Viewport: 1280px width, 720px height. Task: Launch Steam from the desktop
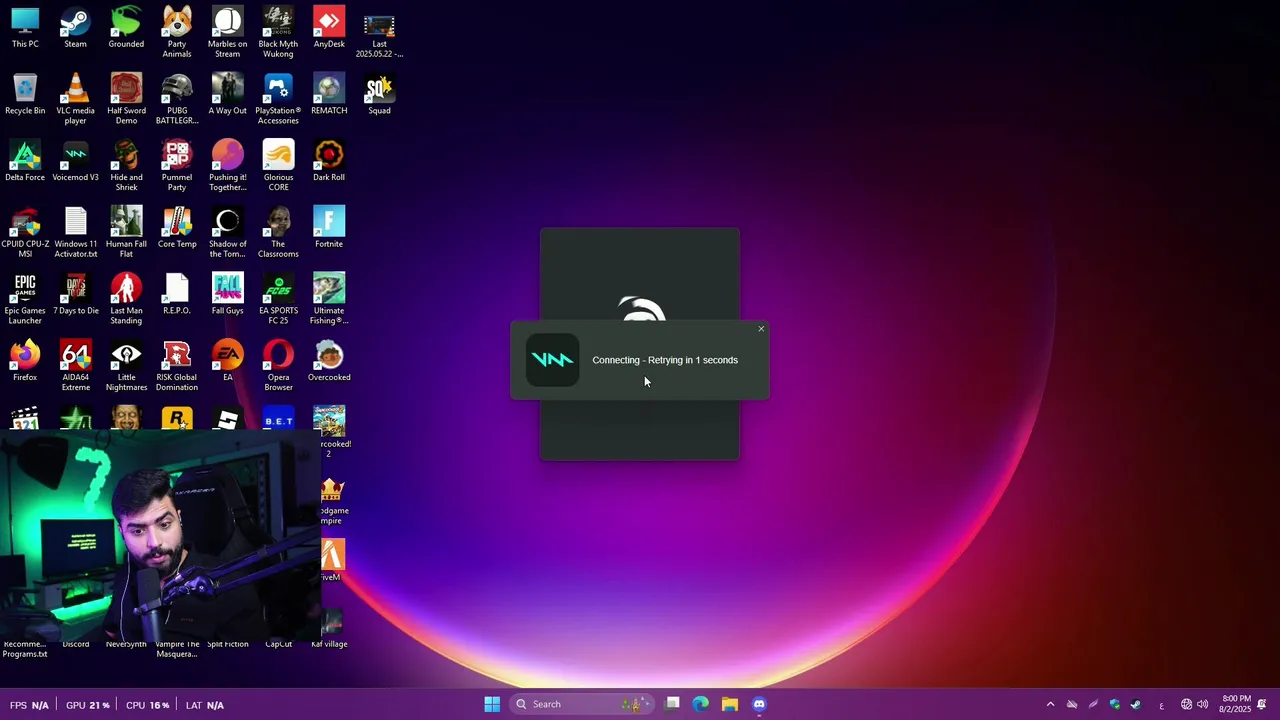(75, 28)
